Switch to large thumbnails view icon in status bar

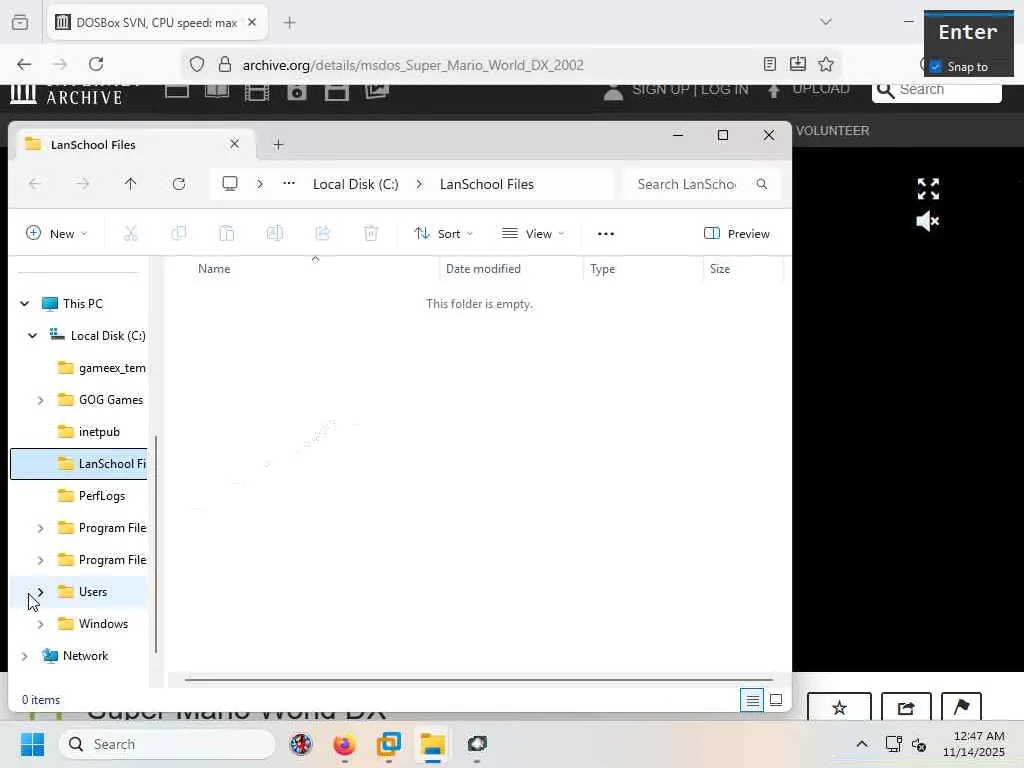(776, 701)
